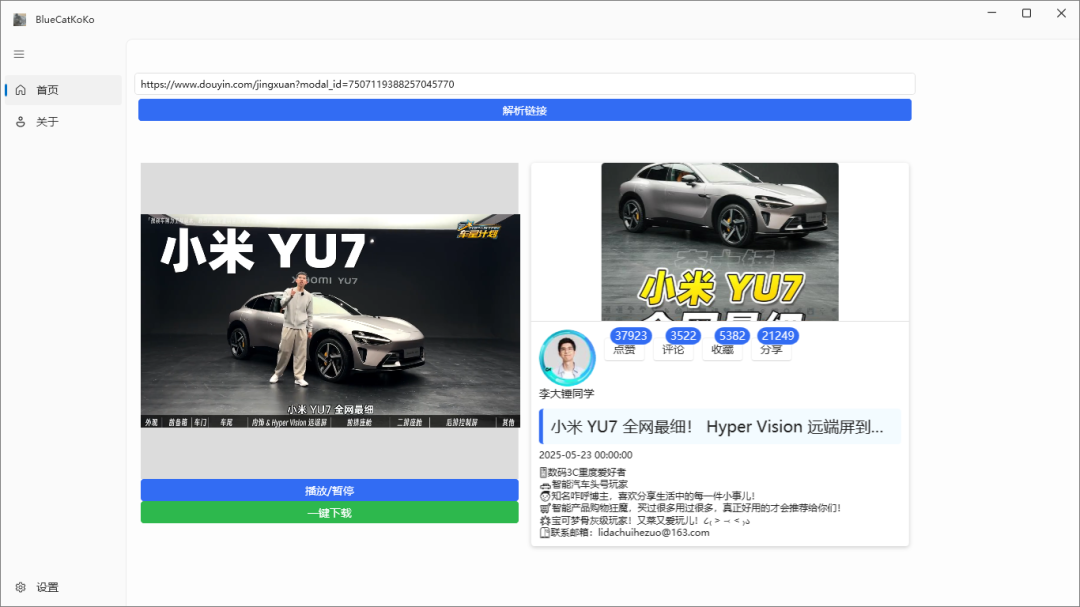Image resolution: width=1080 pixels, height=607 pixels.
Task: Click the author avatar picture
Action: tap(567, 358)
